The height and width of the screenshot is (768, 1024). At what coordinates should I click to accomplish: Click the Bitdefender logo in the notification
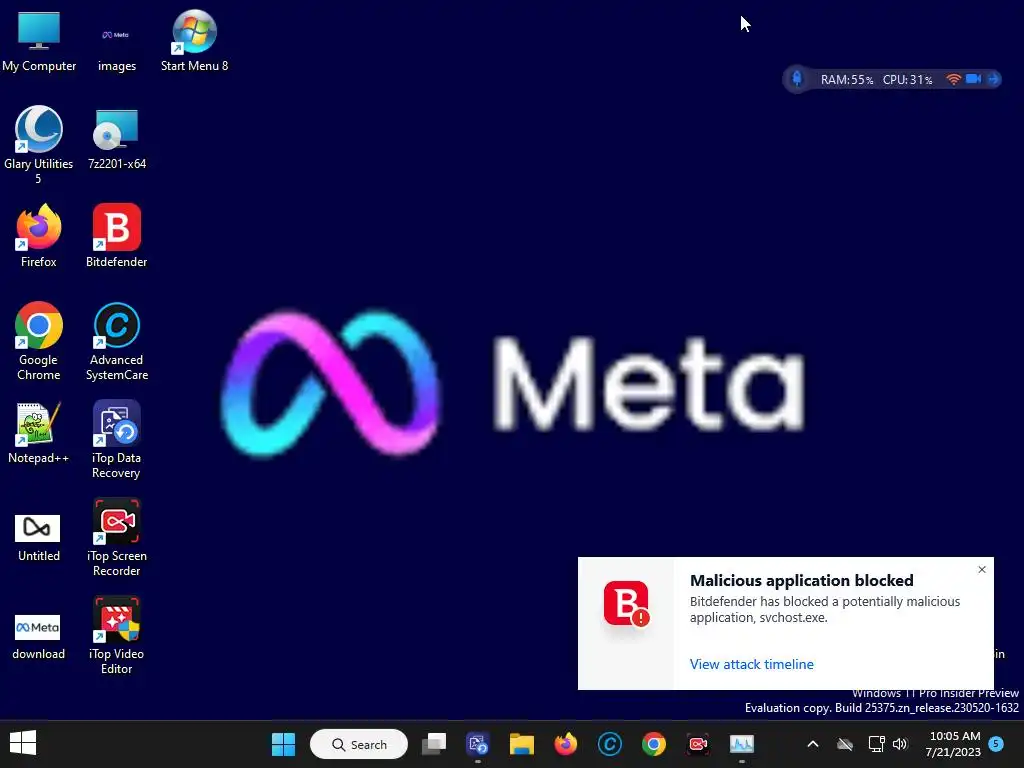pyautogui.click(x=626, y=603)
